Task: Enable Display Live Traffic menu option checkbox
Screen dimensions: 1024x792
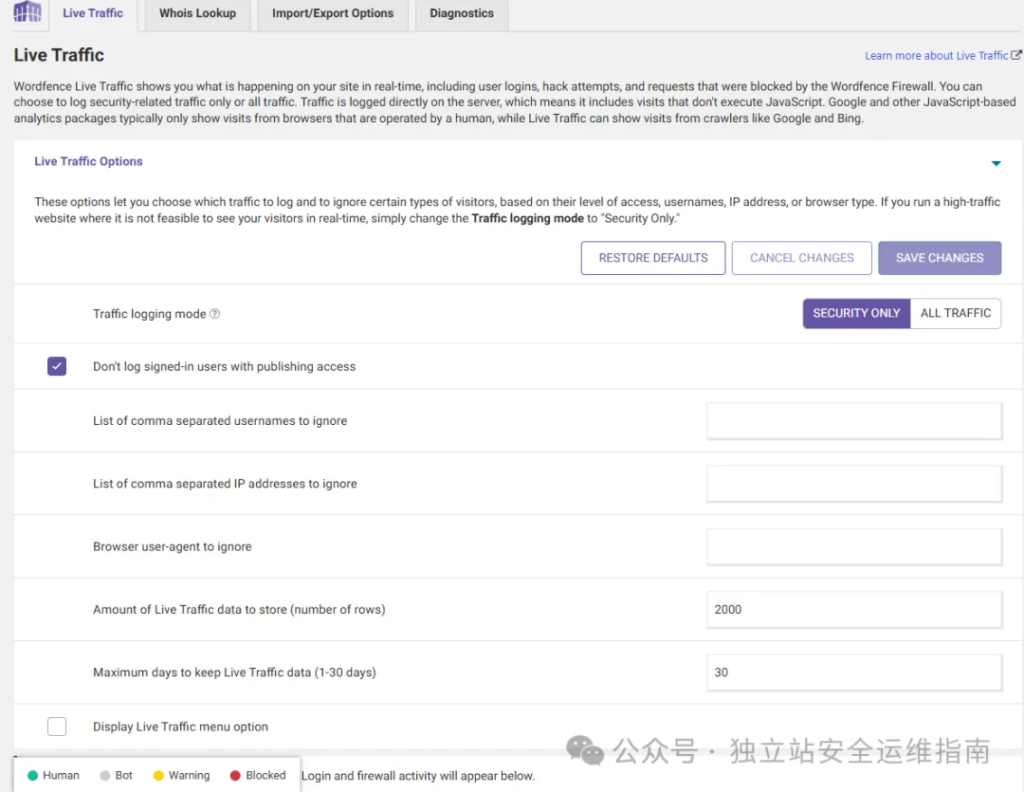Action: [57, 726]
